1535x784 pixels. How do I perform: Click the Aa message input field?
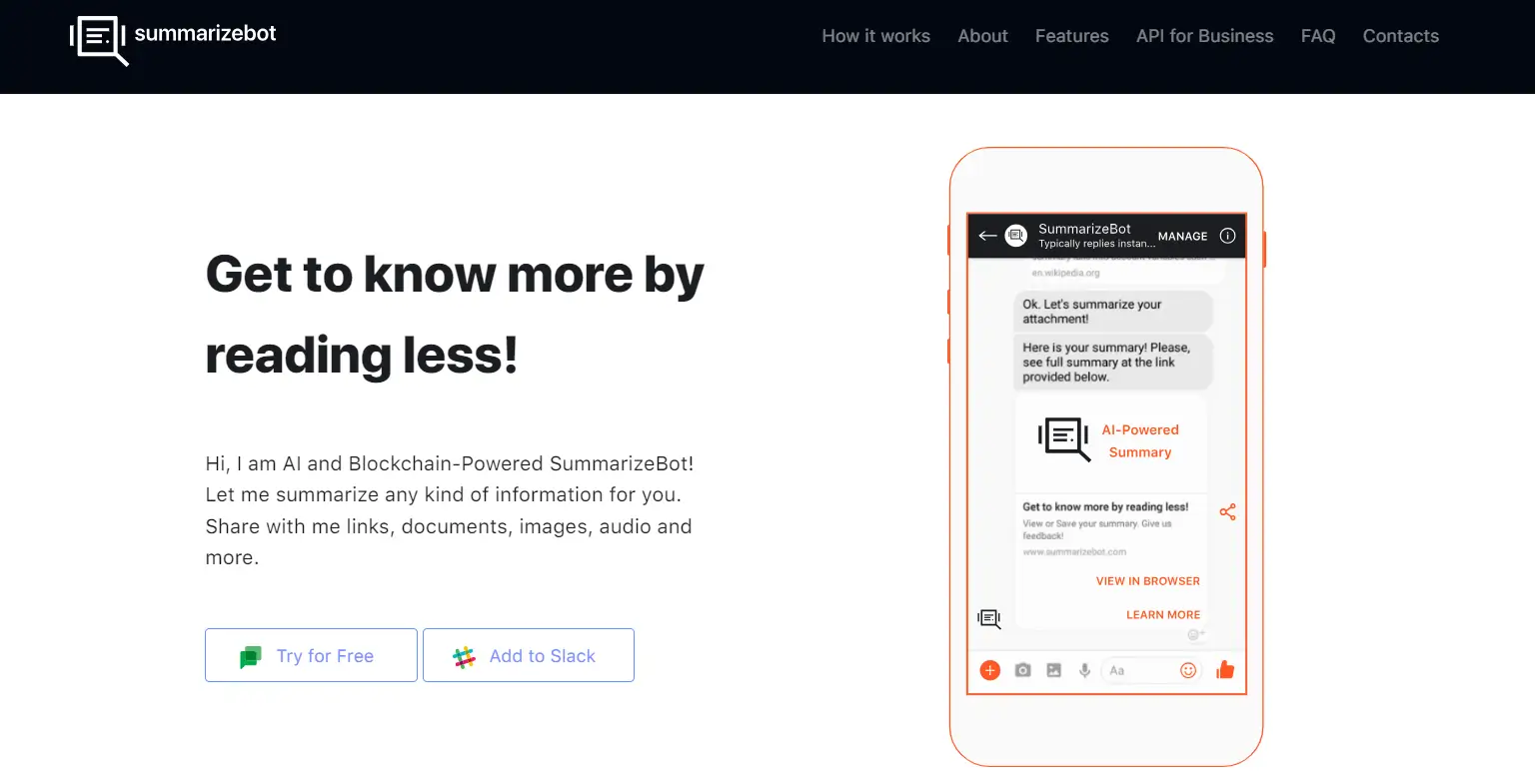[1137, 670]
